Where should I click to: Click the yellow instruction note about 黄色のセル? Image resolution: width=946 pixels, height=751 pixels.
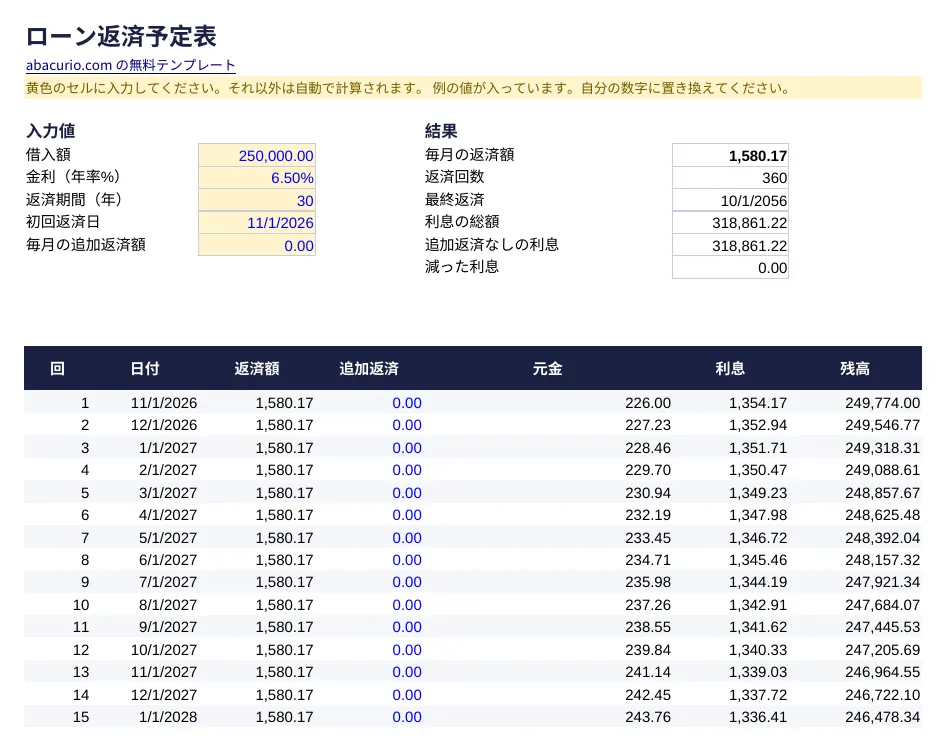[x=473, y=88]
